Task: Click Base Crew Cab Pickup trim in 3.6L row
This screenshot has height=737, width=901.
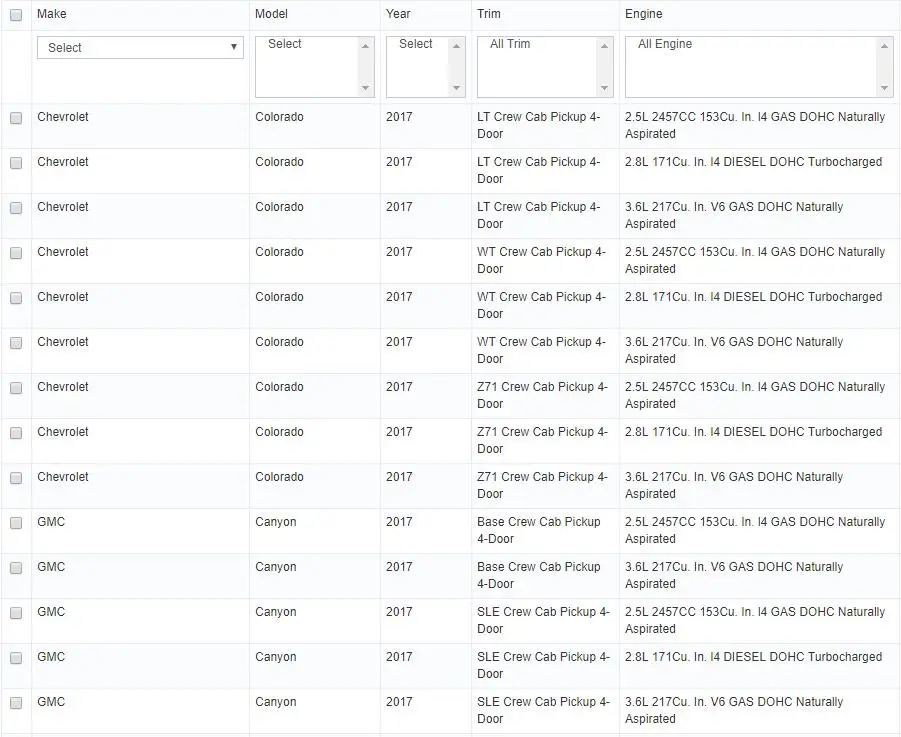Action: click(538, 575)
